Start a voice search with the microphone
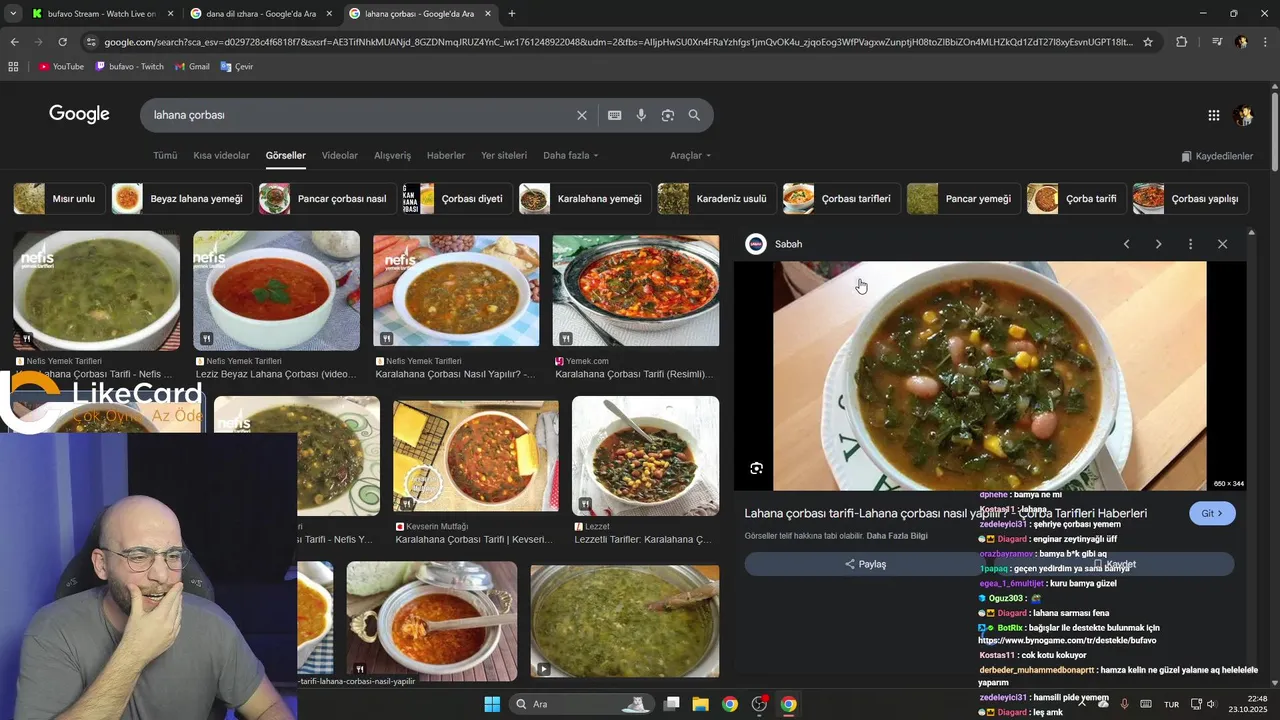The image size is (1280, 720). [x=641, y=115]
